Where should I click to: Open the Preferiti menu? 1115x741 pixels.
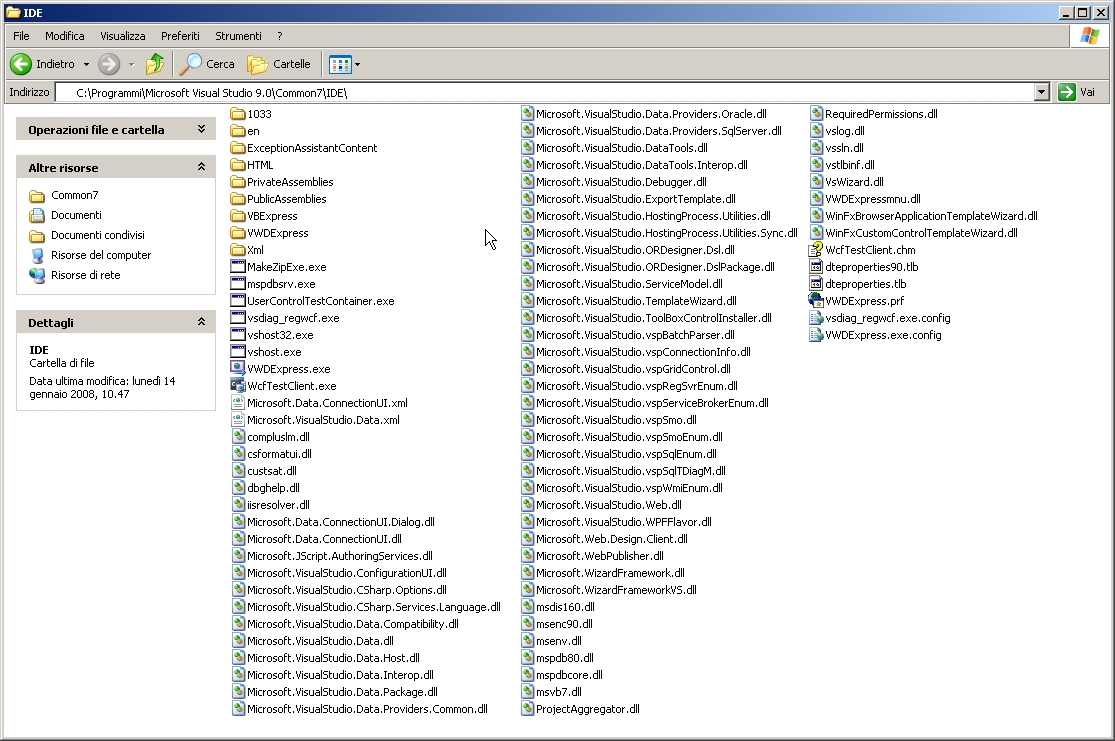click(180, 36)
